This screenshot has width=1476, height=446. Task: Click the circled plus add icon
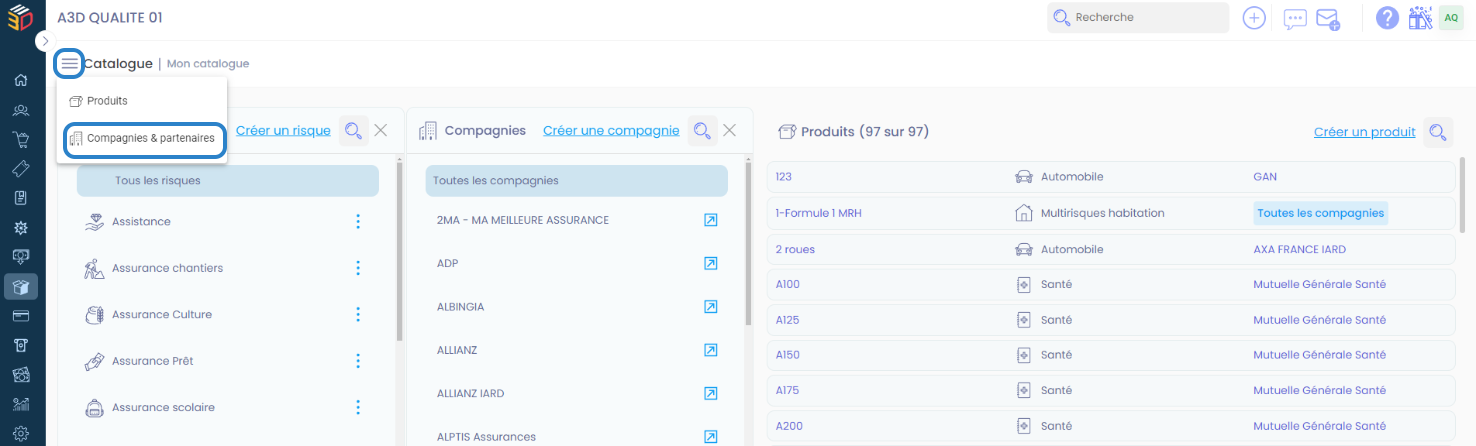[x=1254, y=18]
